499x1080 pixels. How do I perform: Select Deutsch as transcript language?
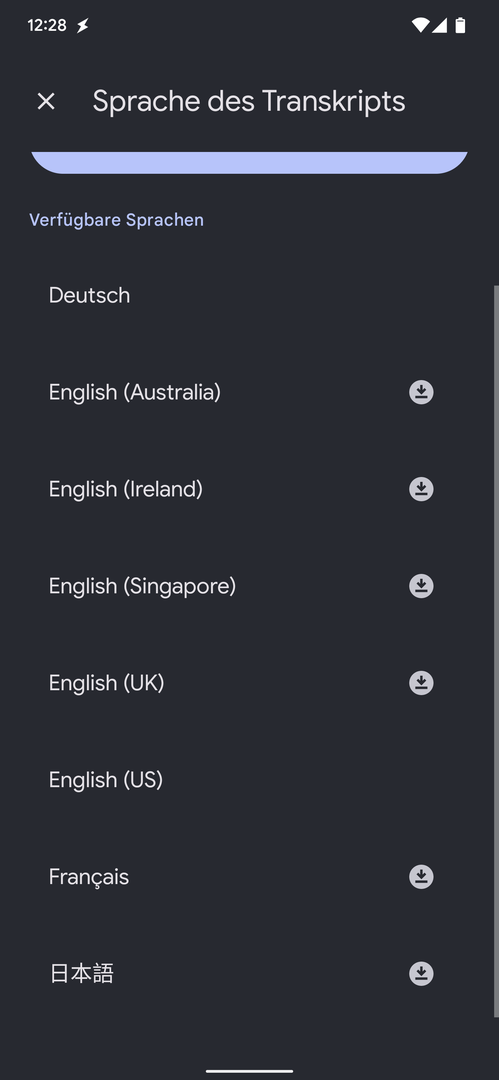tap(250, 295)
